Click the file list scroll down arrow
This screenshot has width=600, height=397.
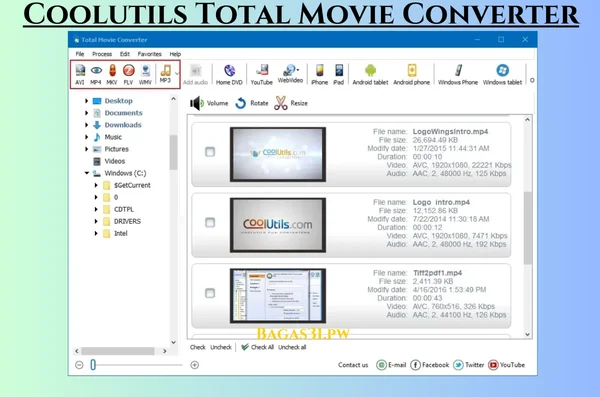coord(528,334)
